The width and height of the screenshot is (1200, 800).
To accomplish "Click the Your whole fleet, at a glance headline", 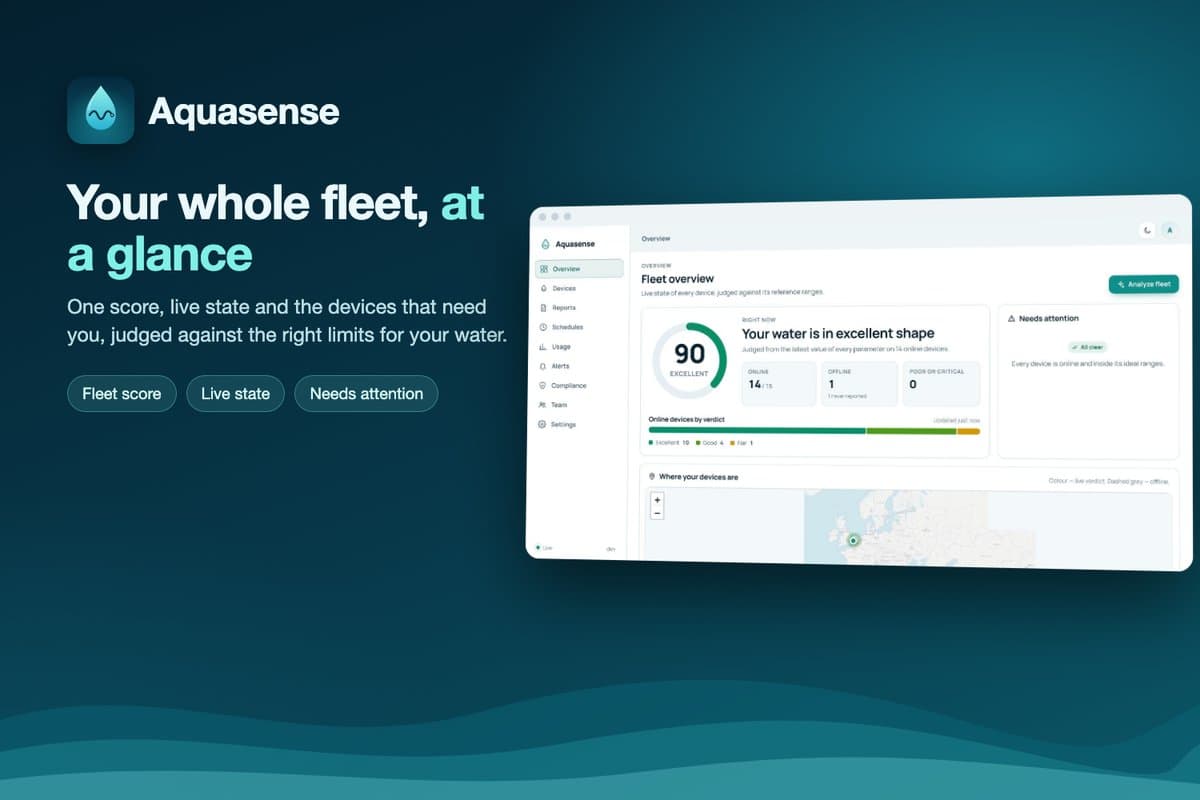I will point(276,229).
